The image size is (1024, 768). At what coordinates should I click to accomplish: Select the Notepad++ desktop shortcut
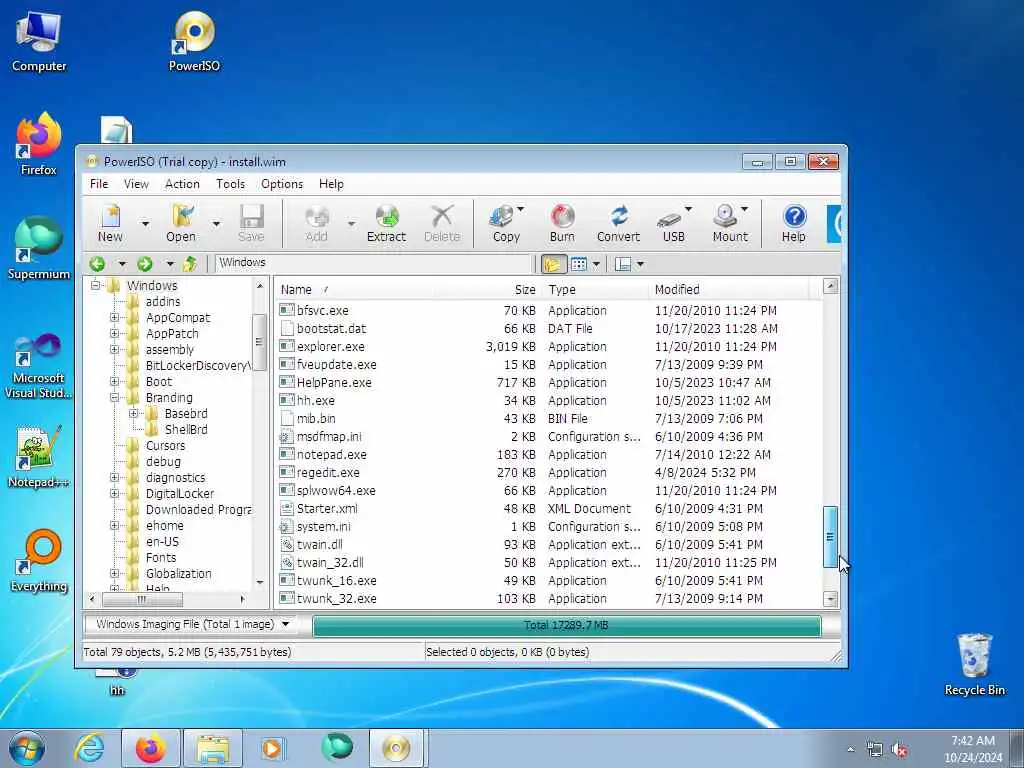point(39,457)
